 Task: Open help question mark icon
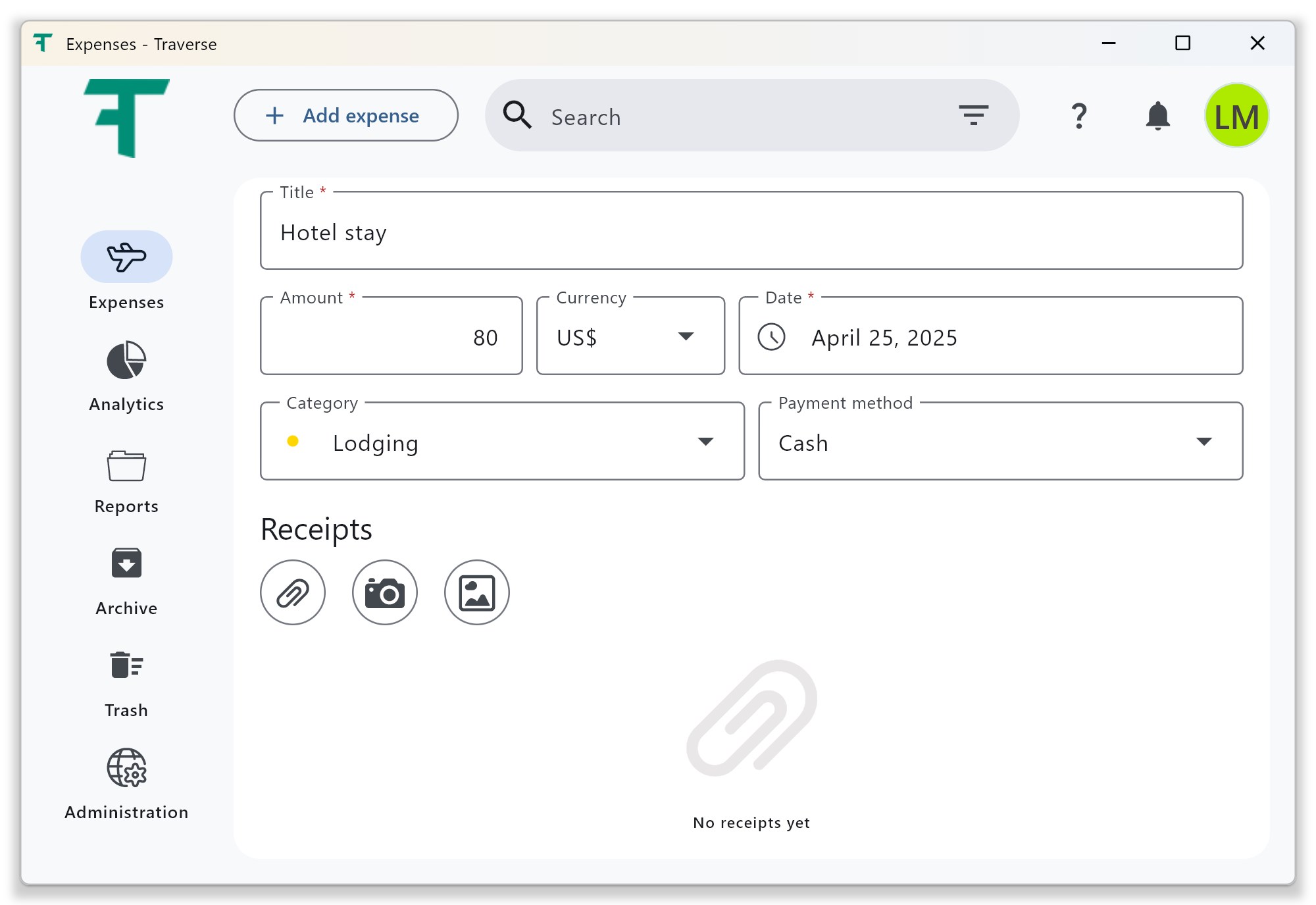[1079, 116]
